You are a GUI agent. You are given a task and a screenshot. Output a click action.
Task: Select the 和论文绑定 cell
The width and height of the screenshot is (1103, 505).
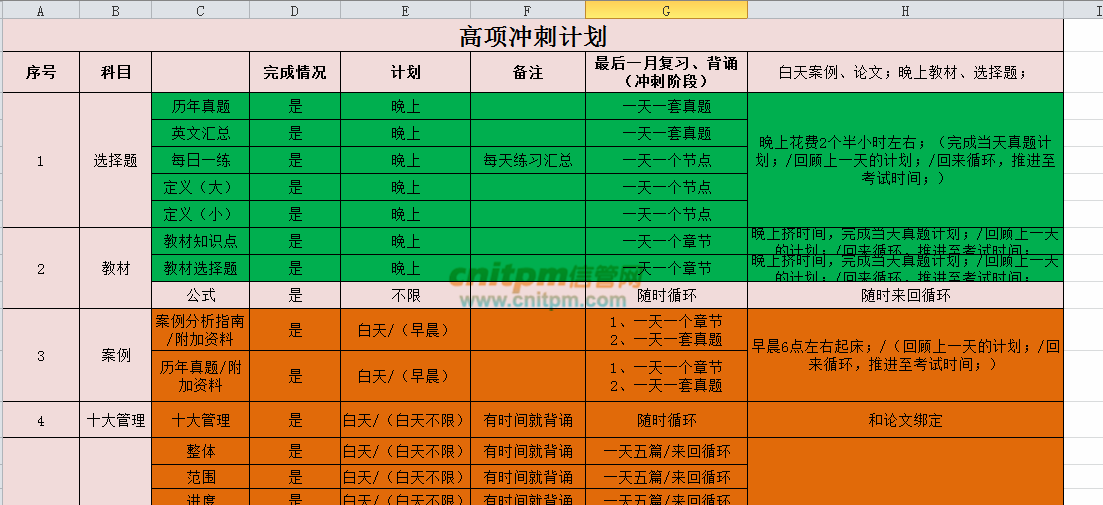click(x=905, y=420)
